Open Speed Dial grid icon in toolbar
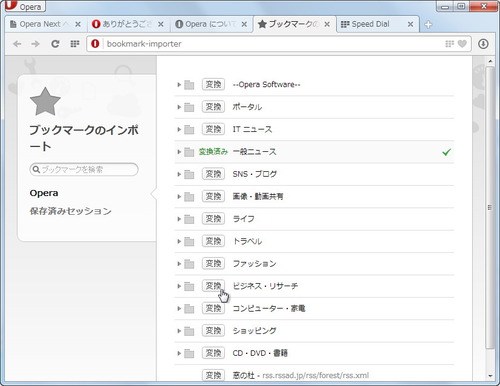Image resolution: width=500 pixels, height=386 pixels. 75,44
